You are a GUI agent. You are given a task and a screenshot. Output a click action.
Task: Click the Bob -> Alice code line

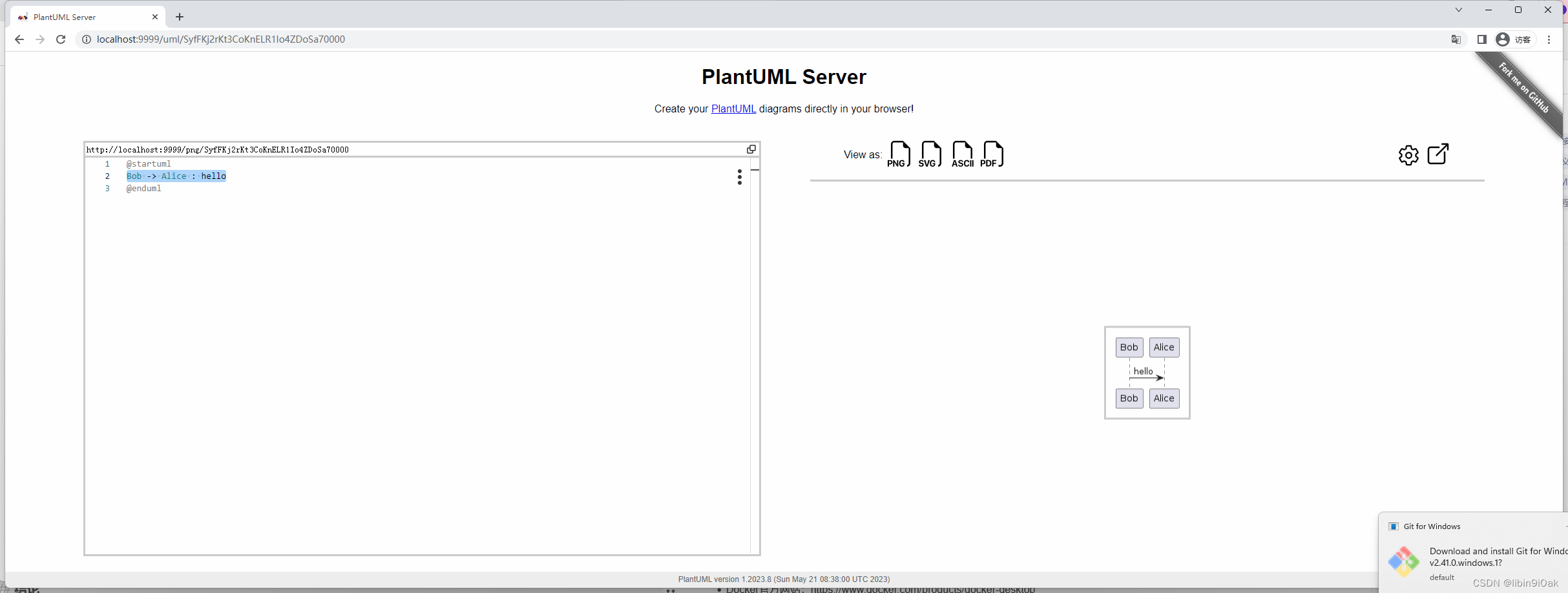176,176
